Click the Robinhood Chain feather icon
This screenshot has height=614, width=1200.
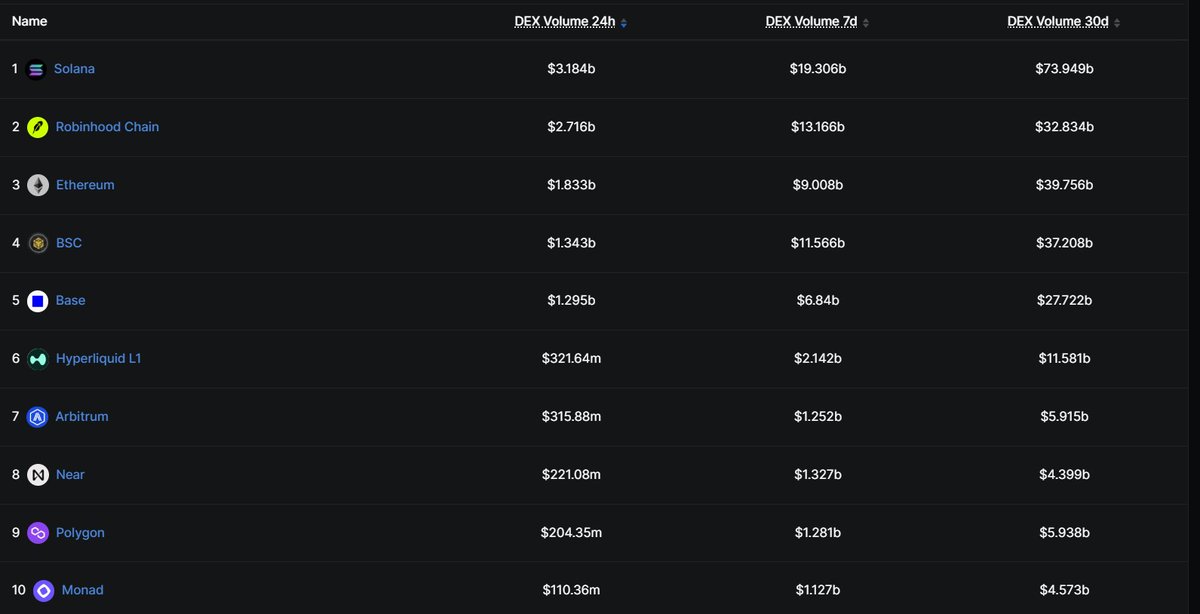(38, 128)
